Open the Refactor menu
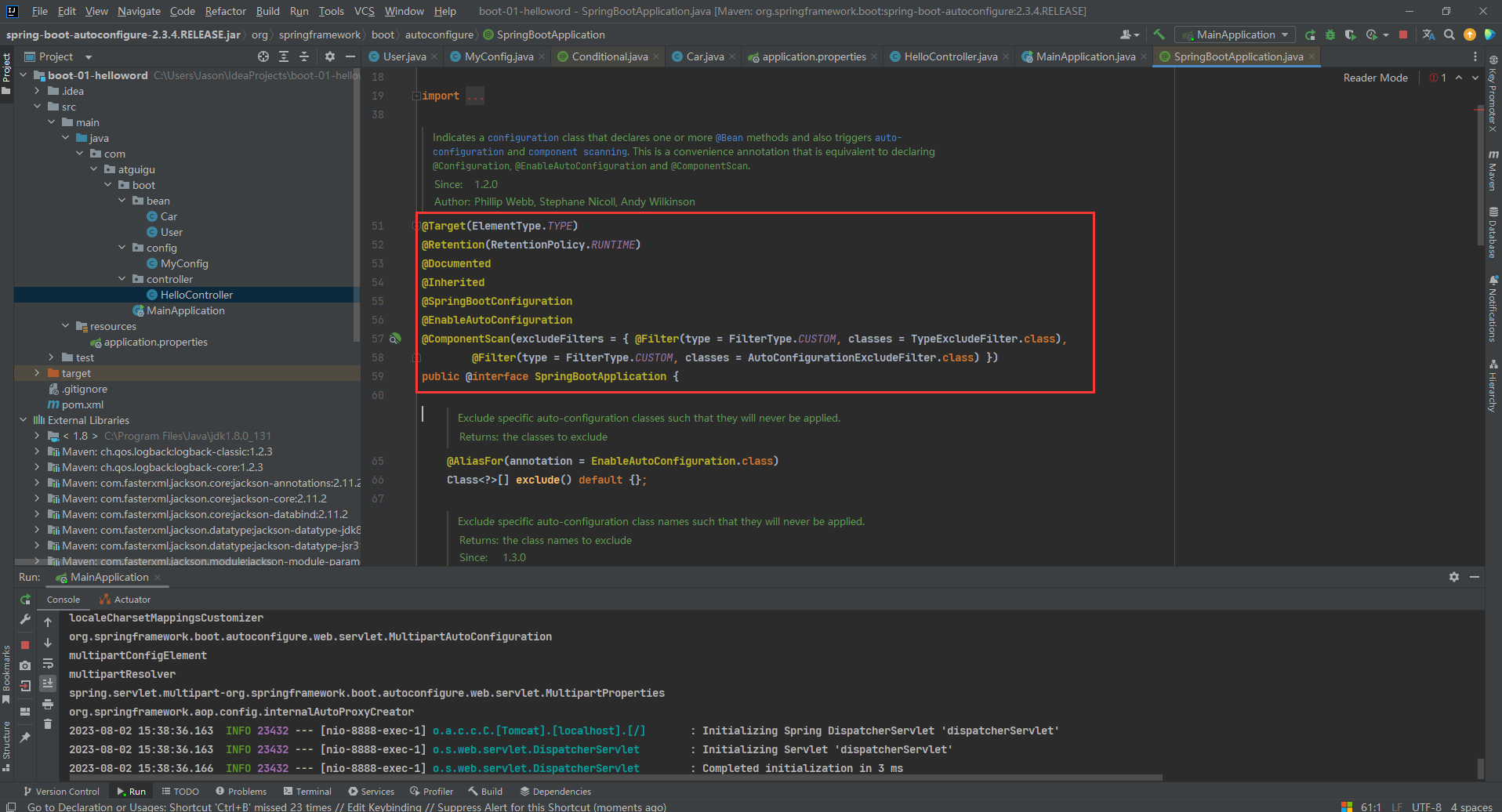This screenshot has height=812, width=1502. pyautogui.click(x=225, y=11)
